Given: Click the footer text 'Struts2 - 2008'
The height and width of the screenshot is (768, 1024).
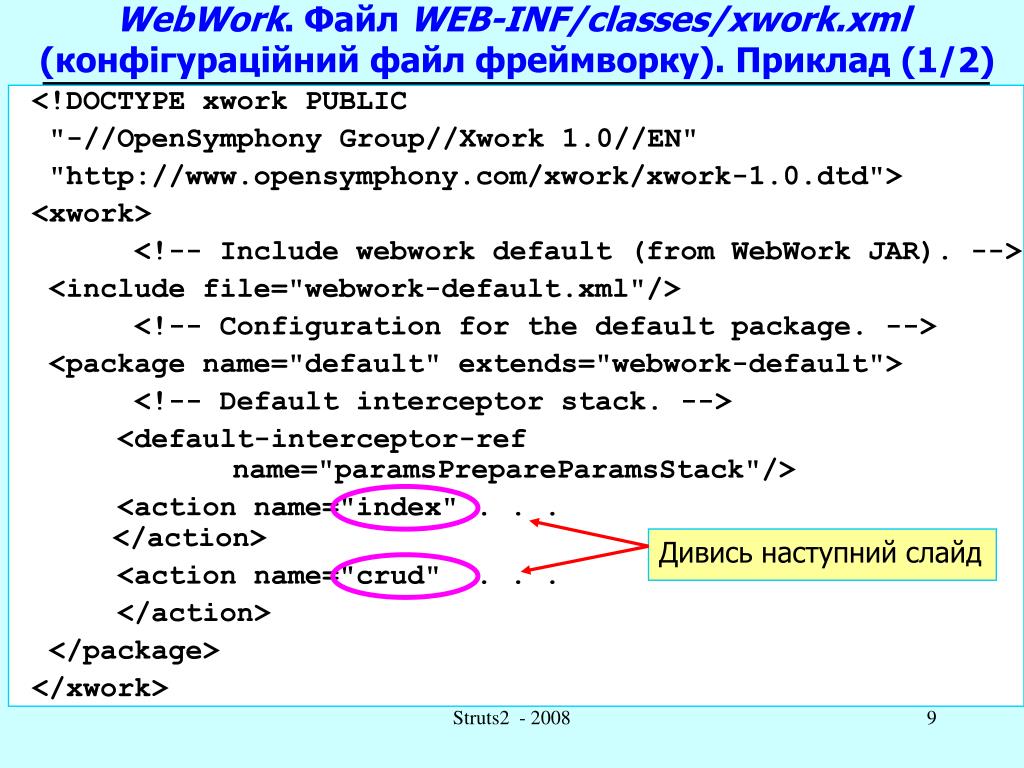Looking at the screenshot, I should click(x=511, y=718).
